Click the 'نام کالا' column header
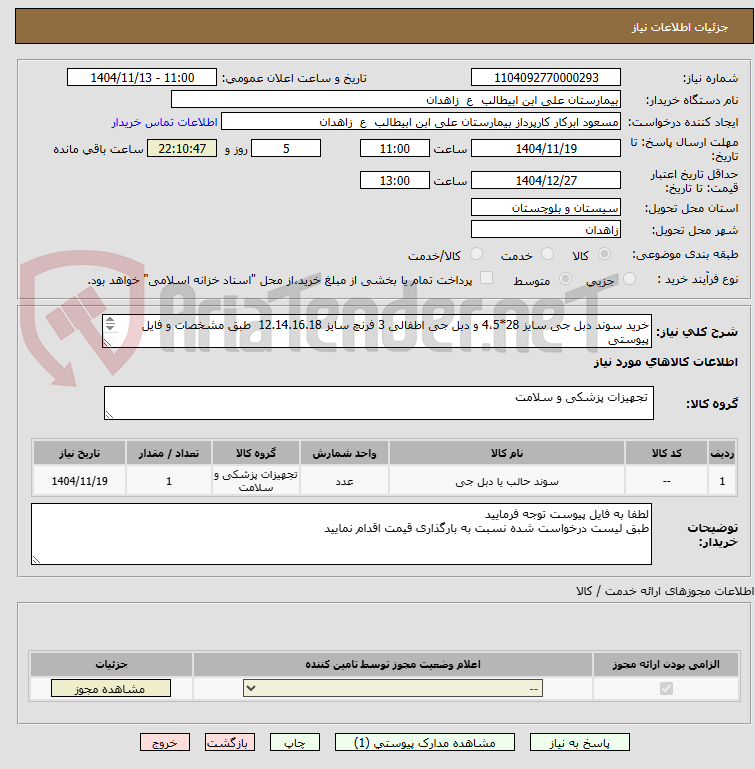This screenshot has height=769, width=755. (507, 453)
